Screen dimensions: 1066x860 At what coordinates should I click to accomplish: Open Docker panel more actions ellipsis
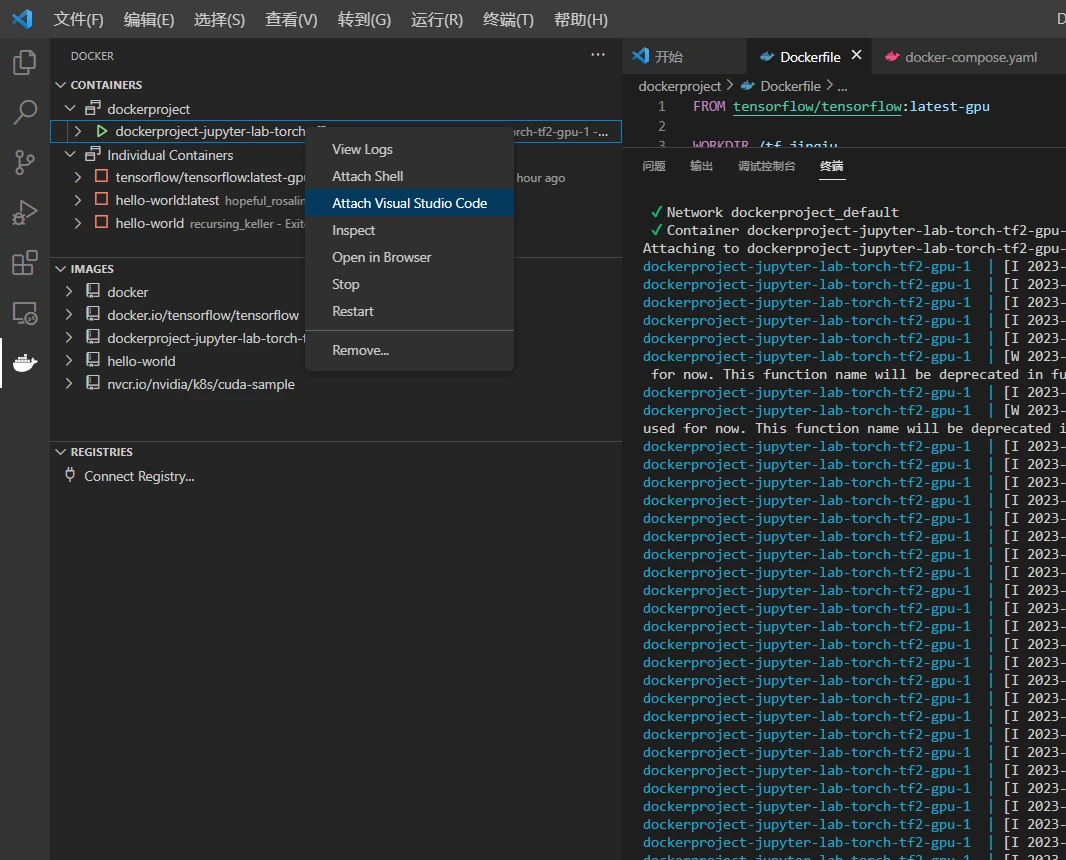[x=598, y=55]
